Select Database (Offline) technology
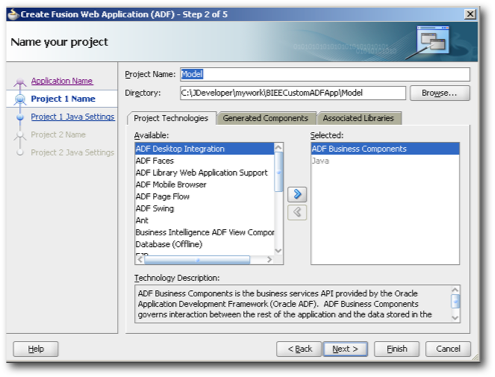The height and width of the screenshot is (377, 495). pyautogui.click(x=204, y=244)
